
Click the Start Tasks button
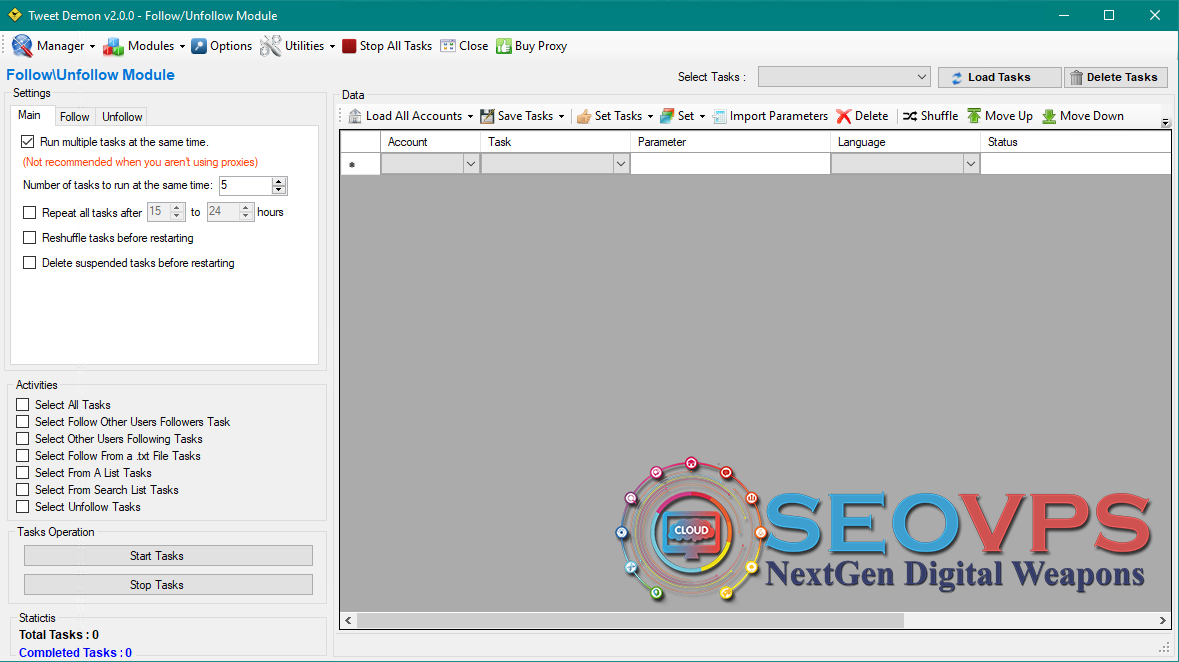168,556
